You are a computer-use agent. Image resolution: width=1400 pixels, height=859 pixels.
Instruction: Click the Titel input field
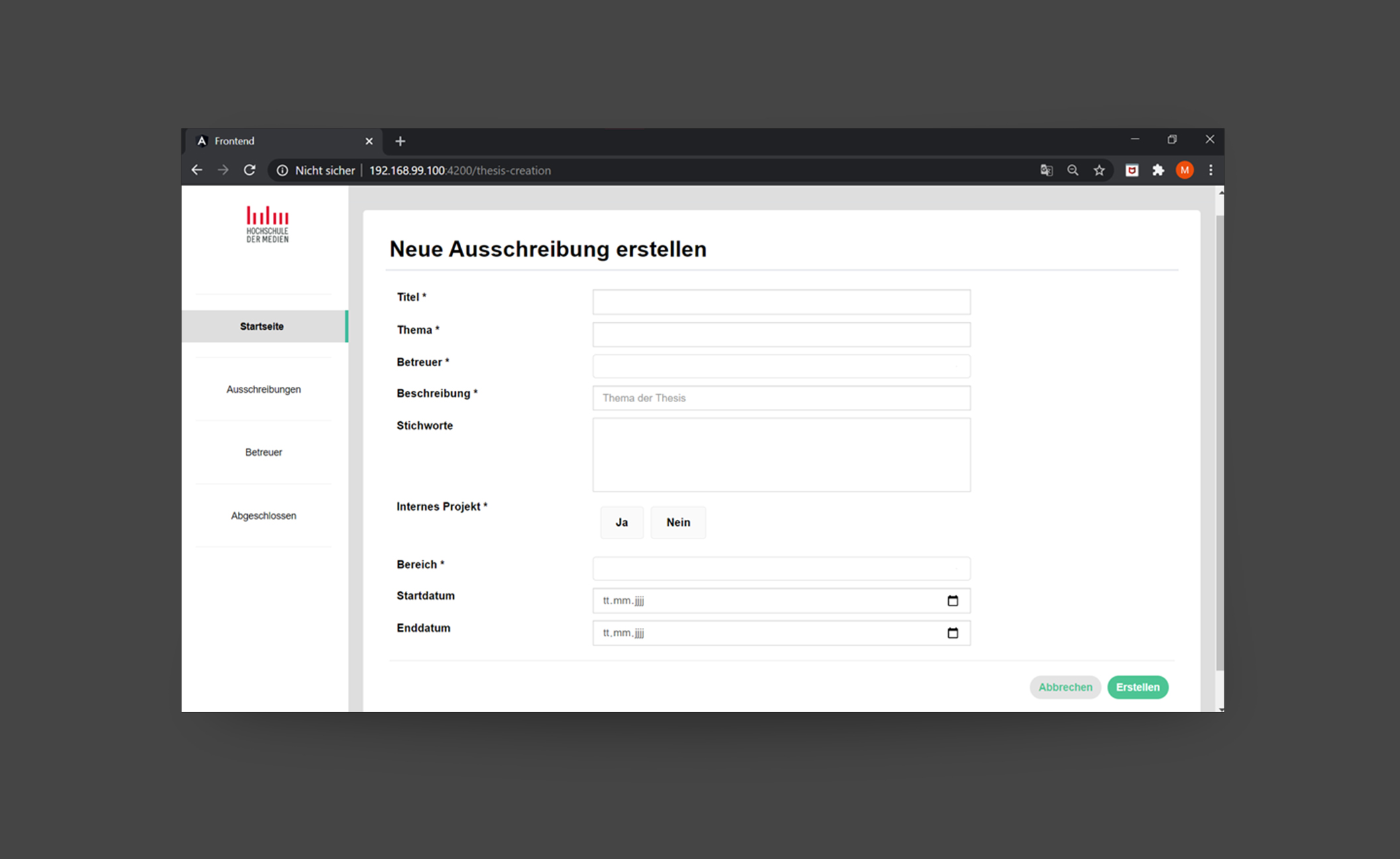(x=781, y=302)
